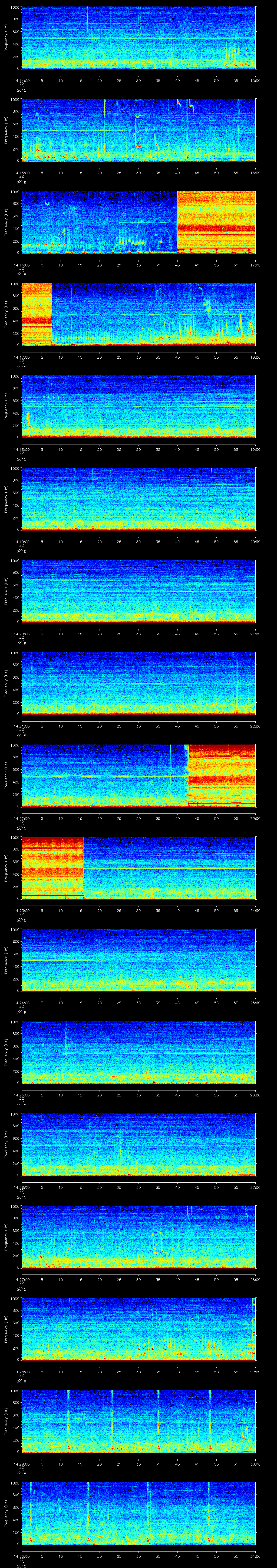Screen dimensions: 277x1568
Task: Click the '14:30:00' start time label
Action: click(21, 1555)
